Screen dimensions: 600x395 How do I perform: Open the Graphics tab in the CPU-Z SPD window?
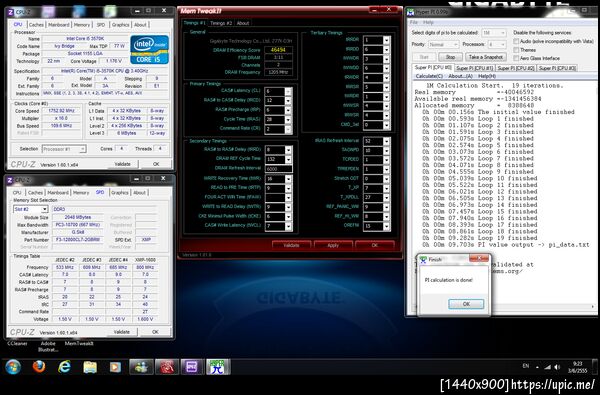(120, 193)
